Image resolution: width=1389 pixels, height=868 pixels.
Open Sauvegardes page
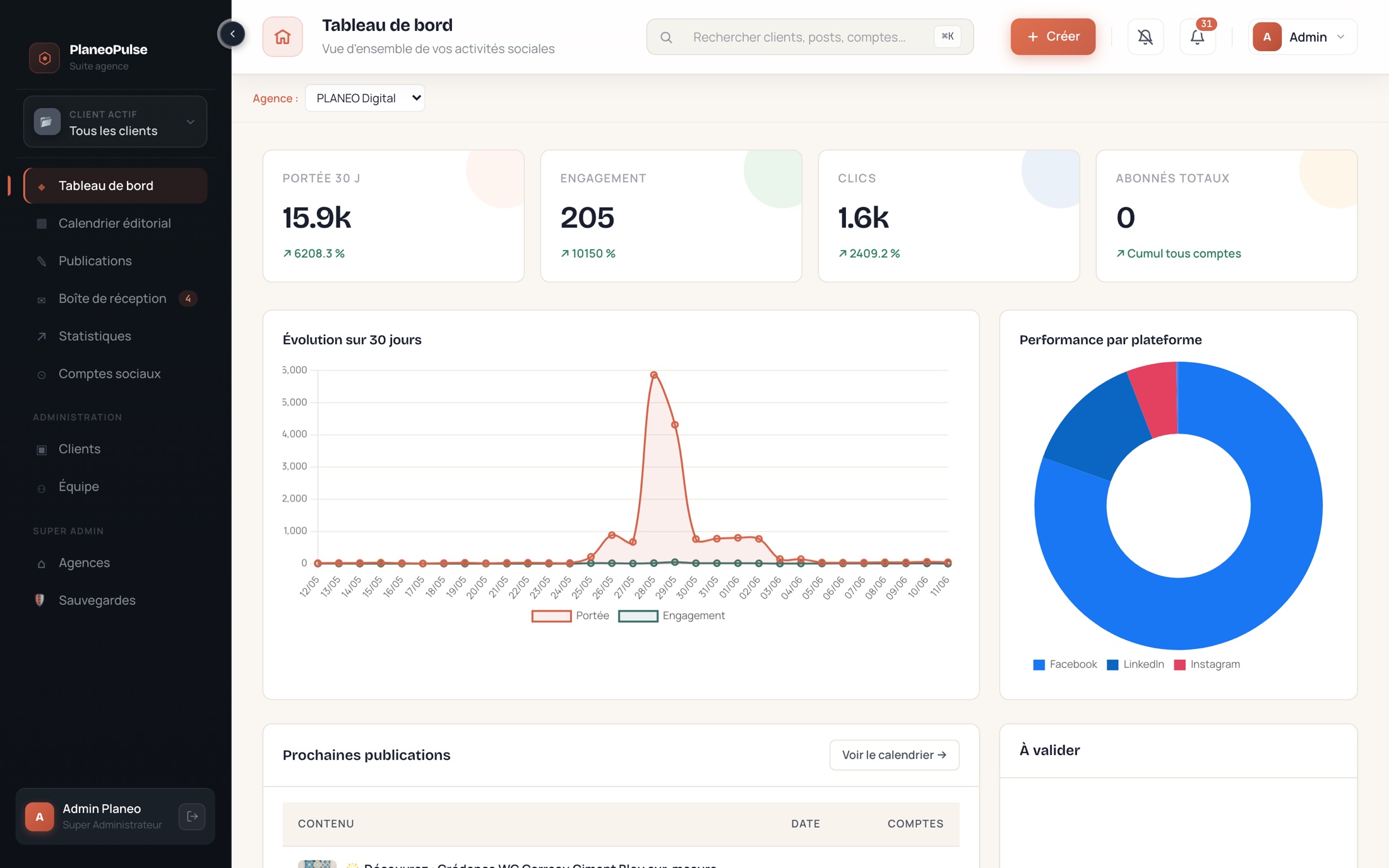[116, 600]
